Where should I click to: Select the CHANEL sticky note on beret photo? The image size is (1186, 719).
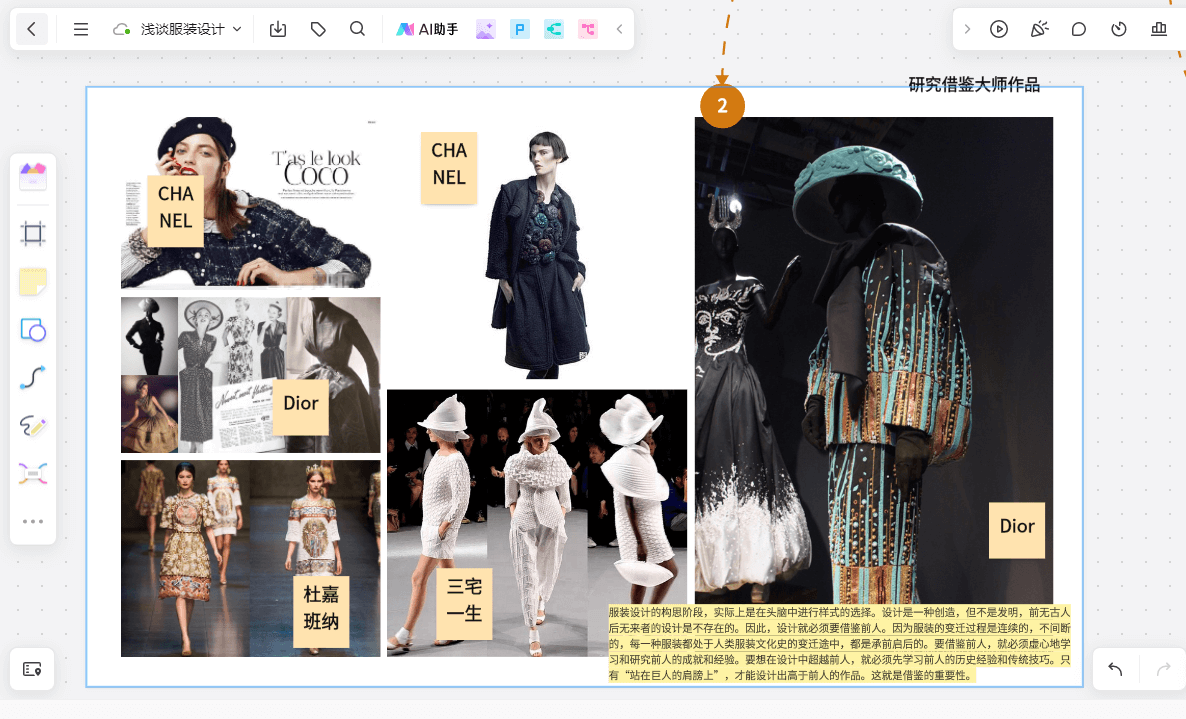point(175,212)
